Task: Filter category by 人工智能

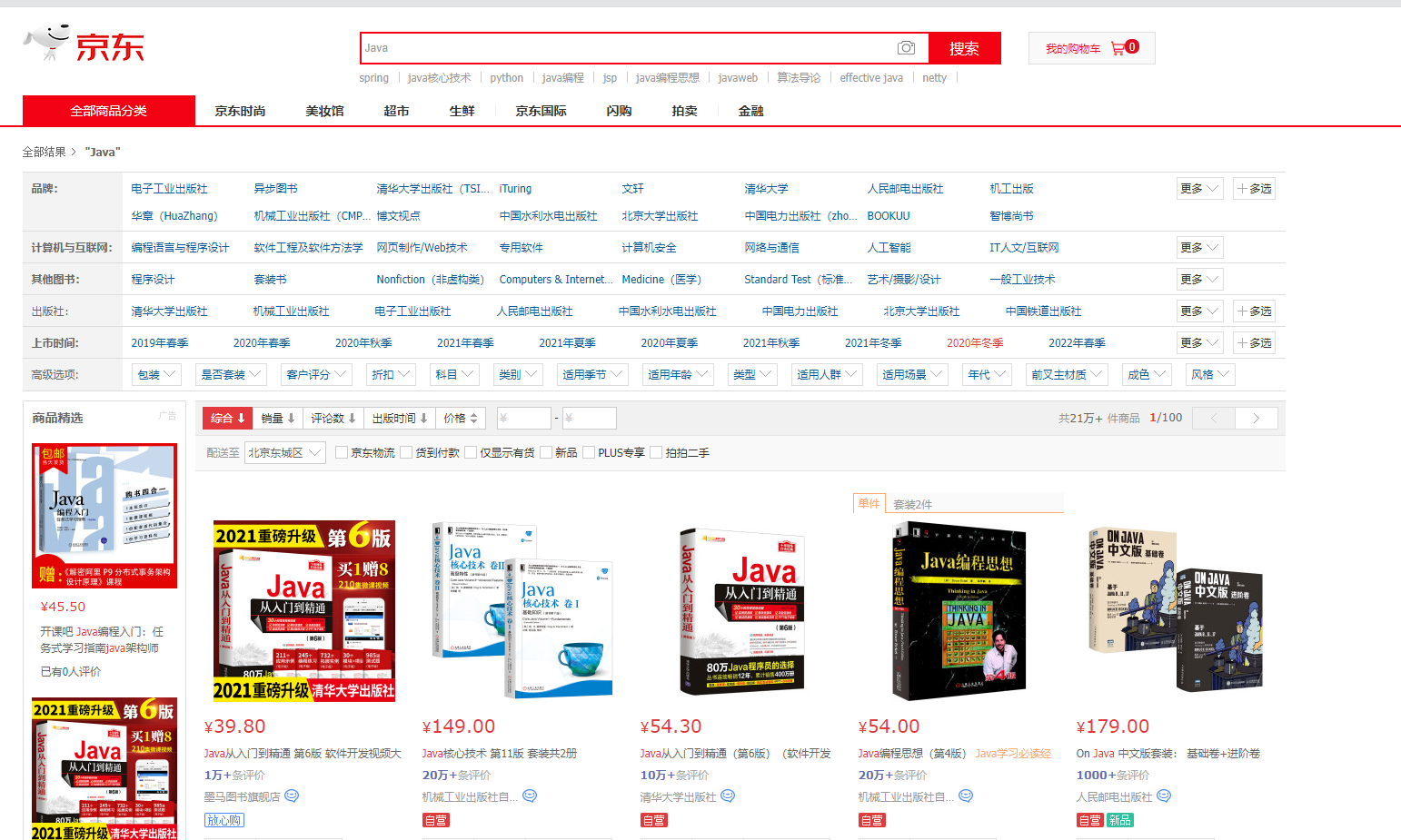Action: tap(889, 248)
